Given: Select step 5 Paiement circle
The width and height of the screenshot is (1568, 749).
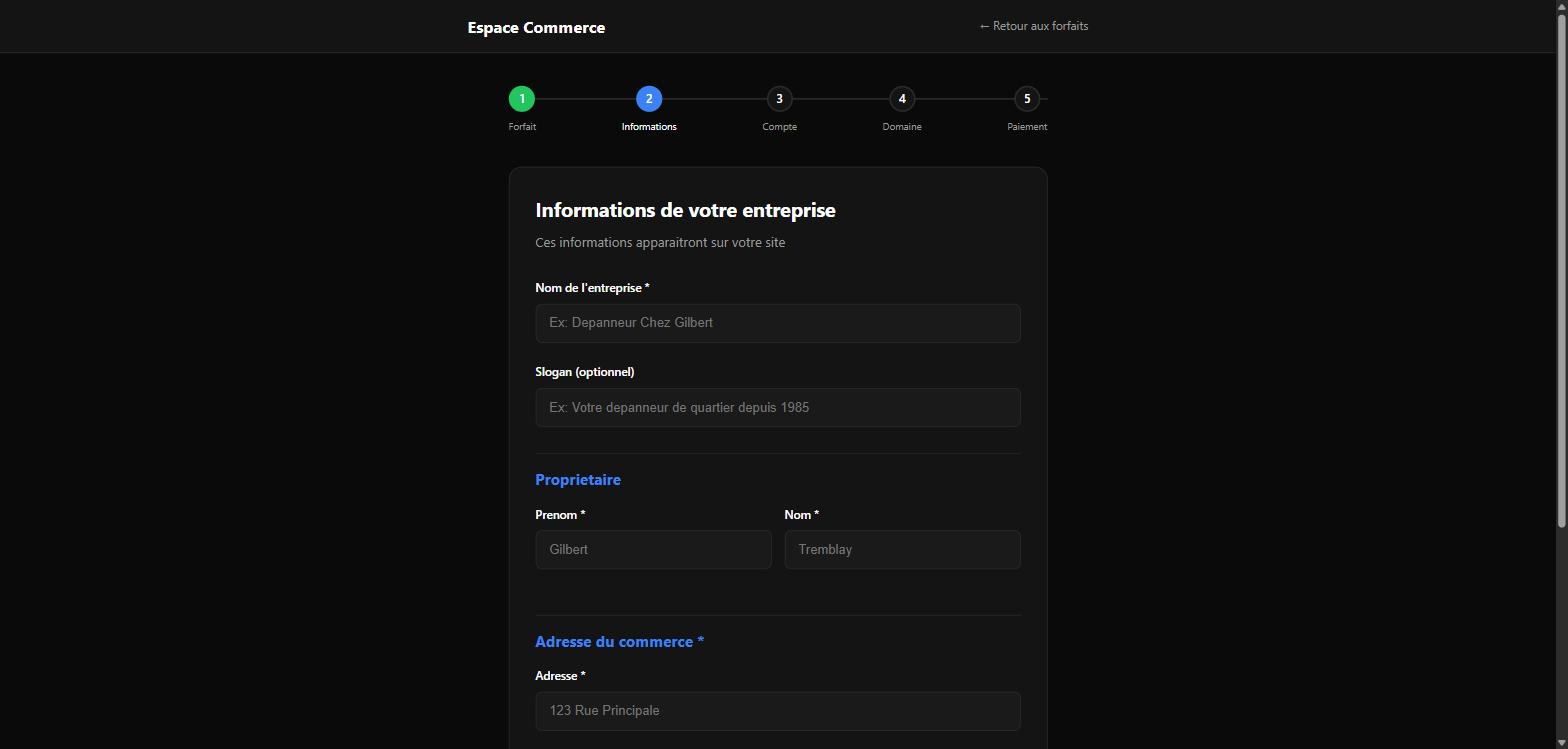Looking at the screenshot, I should (x=1027, y=99).
